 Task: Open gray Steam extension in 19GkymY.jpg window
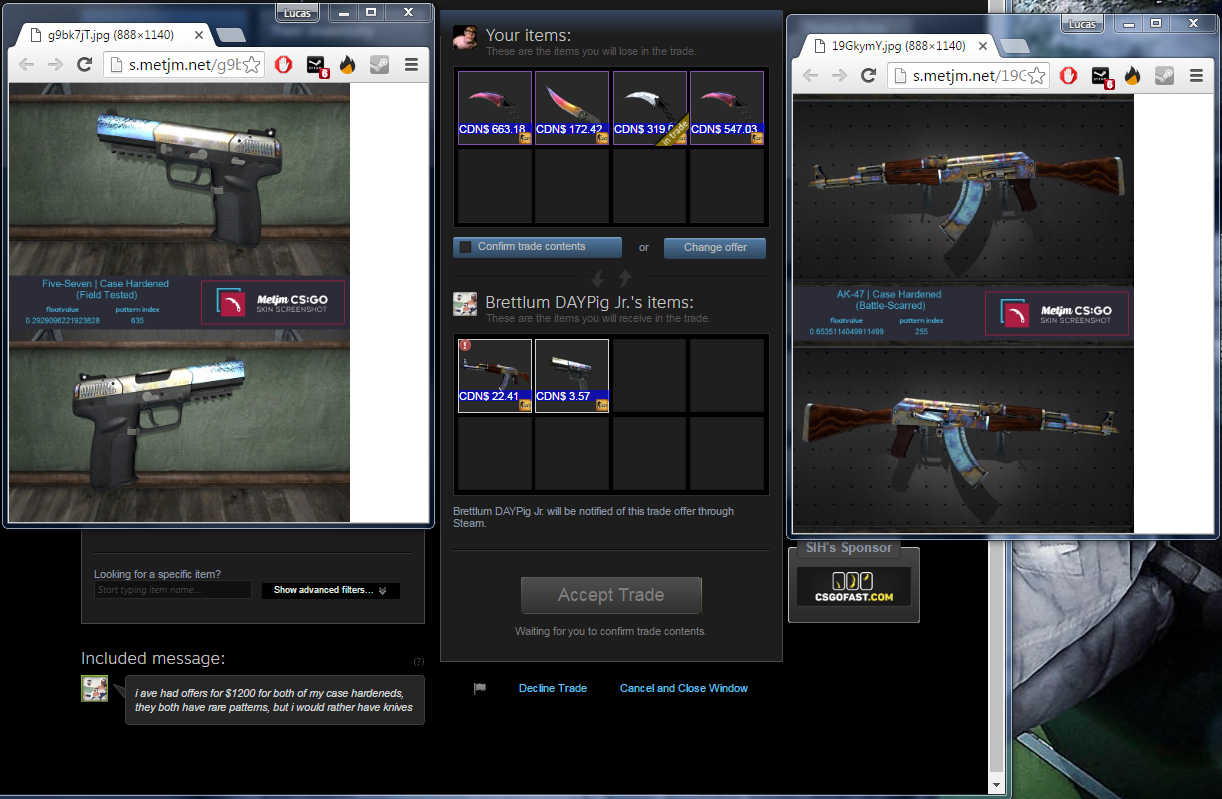(x=1164, y=75)
